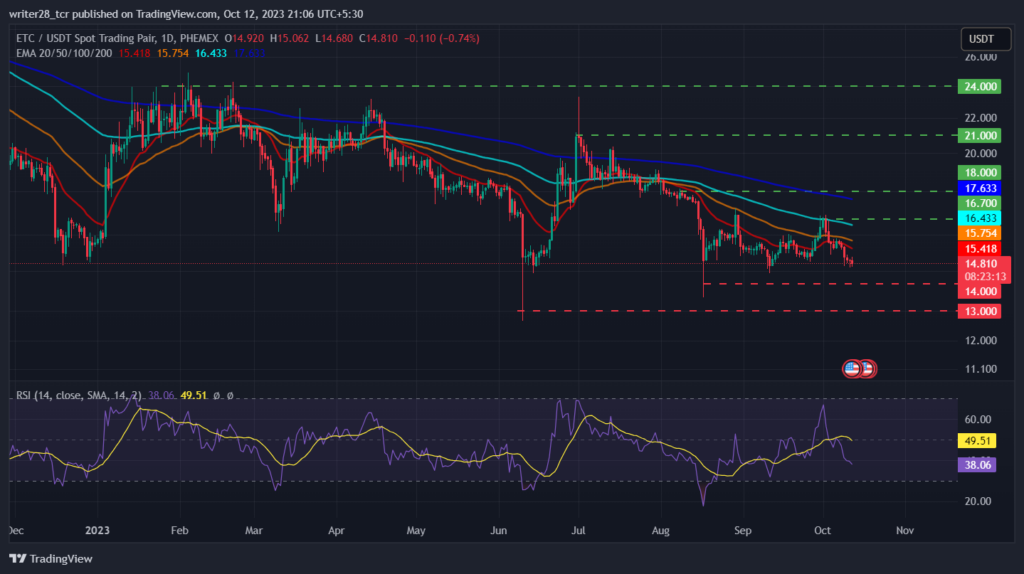Click the first US flag economic event icon
The width and height of the screenshot is (1024, 574).
point(852,369)
